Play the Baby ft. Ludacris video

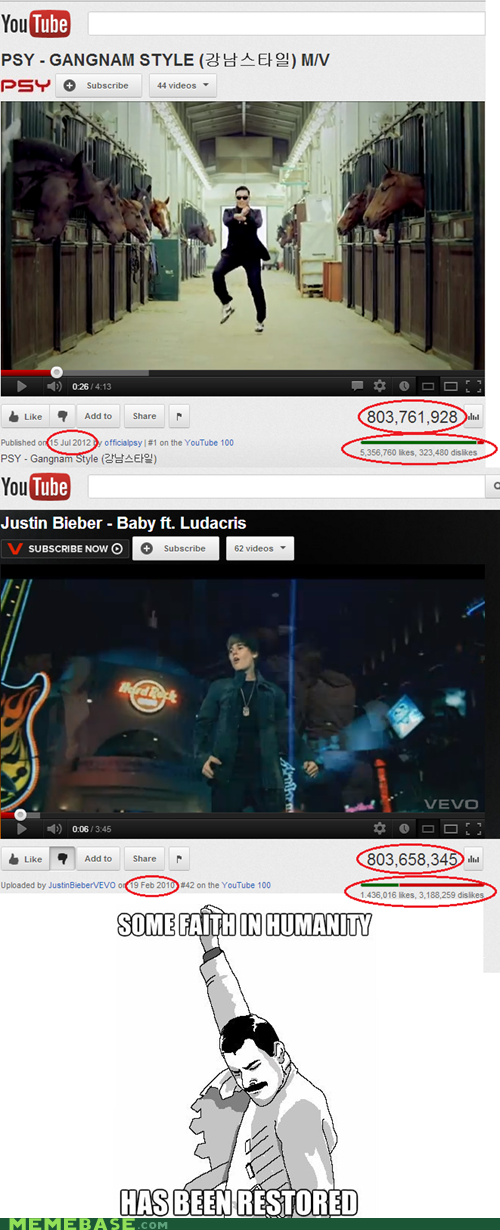pyautogui.click(x=21, y=828)
